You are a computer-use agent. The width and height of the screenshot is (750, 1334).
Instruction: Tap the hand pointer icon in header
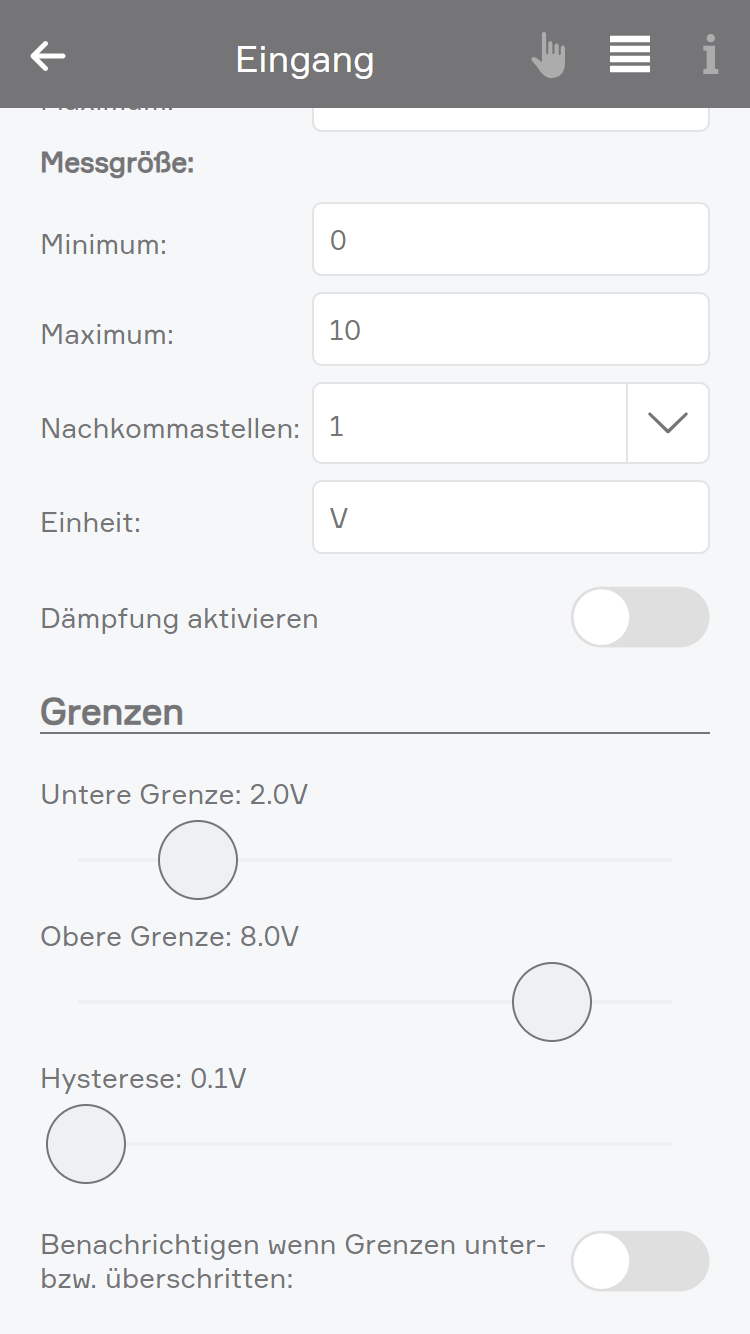(548, 55)
